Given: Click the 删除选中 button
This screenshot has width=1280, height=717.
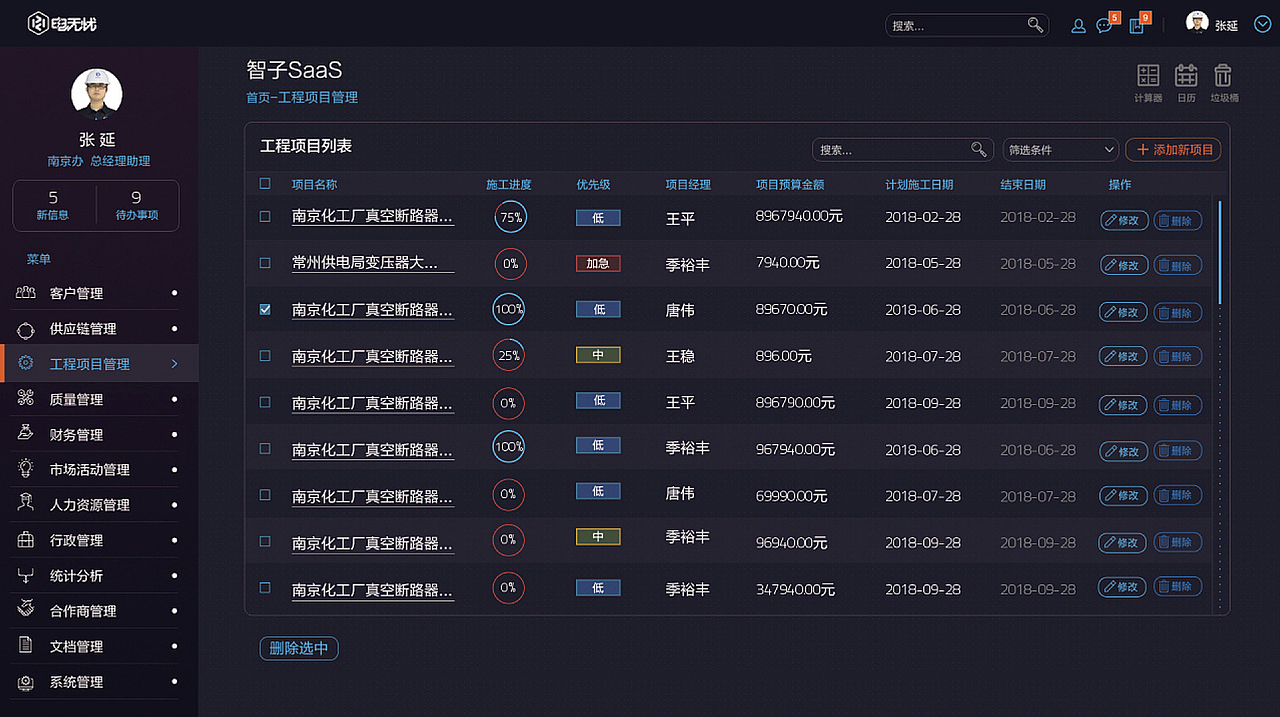Looking at the screenshot, I should [299, 648].
